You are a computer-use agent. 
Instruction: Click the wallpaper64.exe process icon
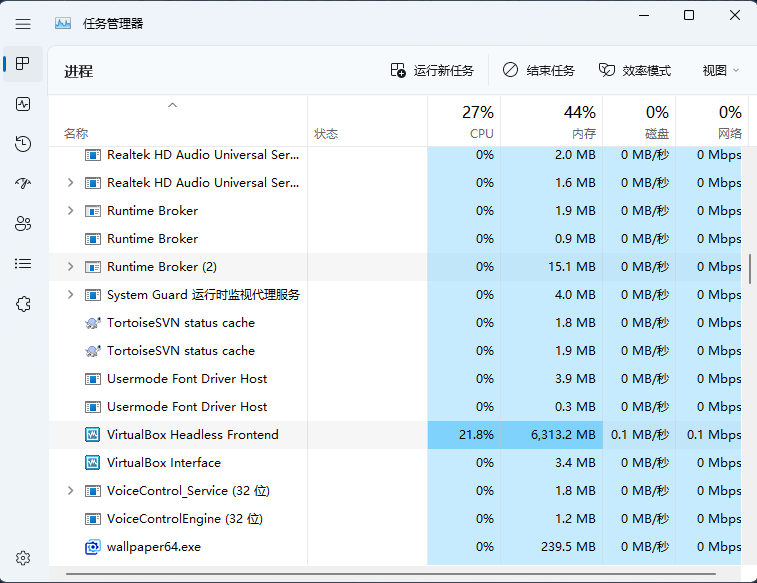[x=93, y=547]
